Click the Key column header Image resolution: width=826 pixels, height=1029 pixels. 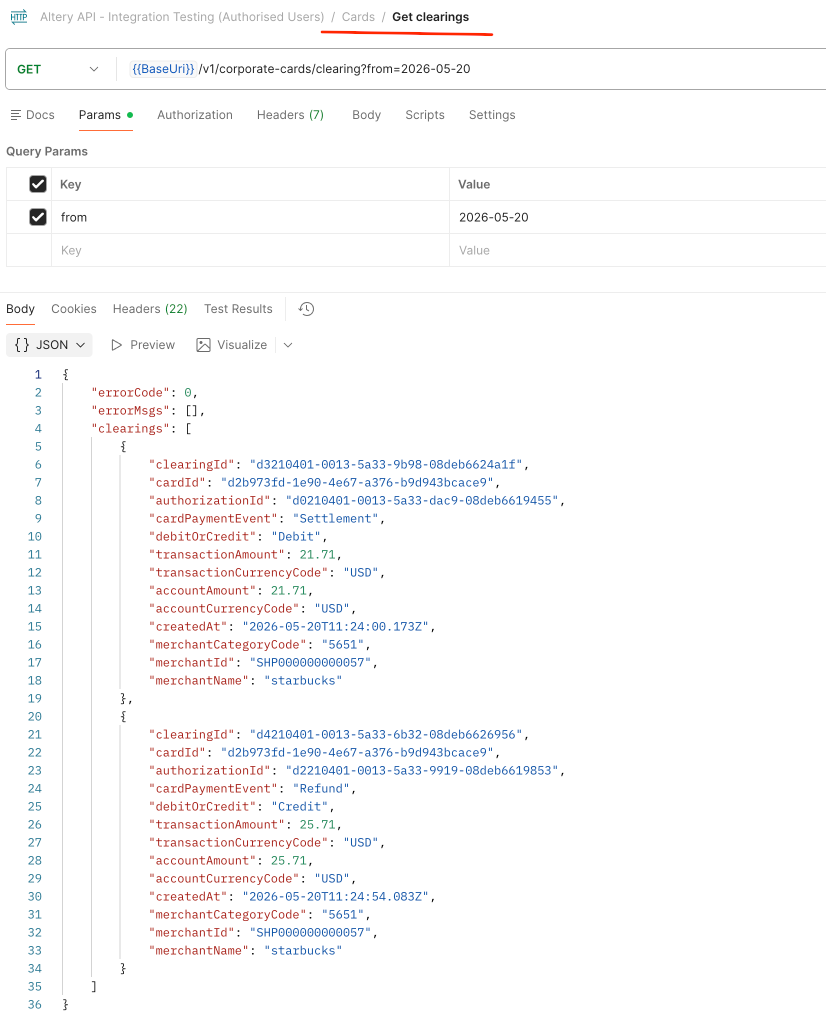pos(70,184)
